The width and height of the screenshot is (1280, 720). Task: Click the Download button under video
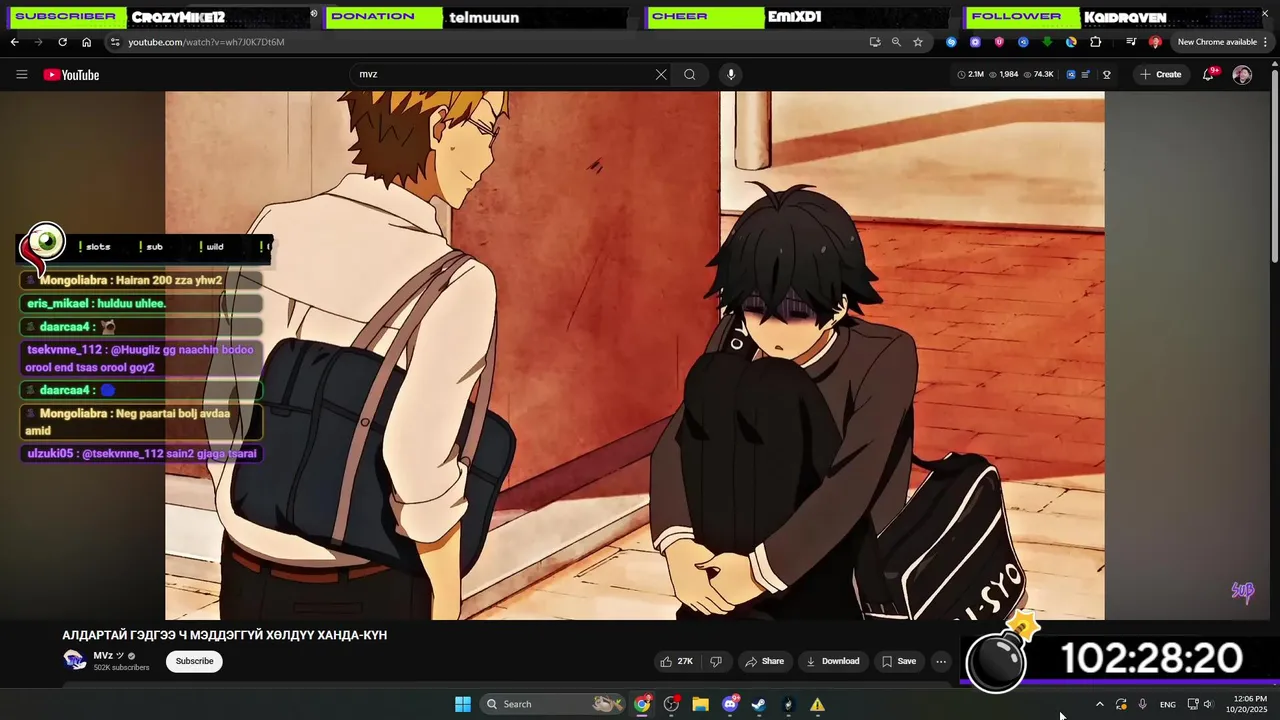(832, 661)
